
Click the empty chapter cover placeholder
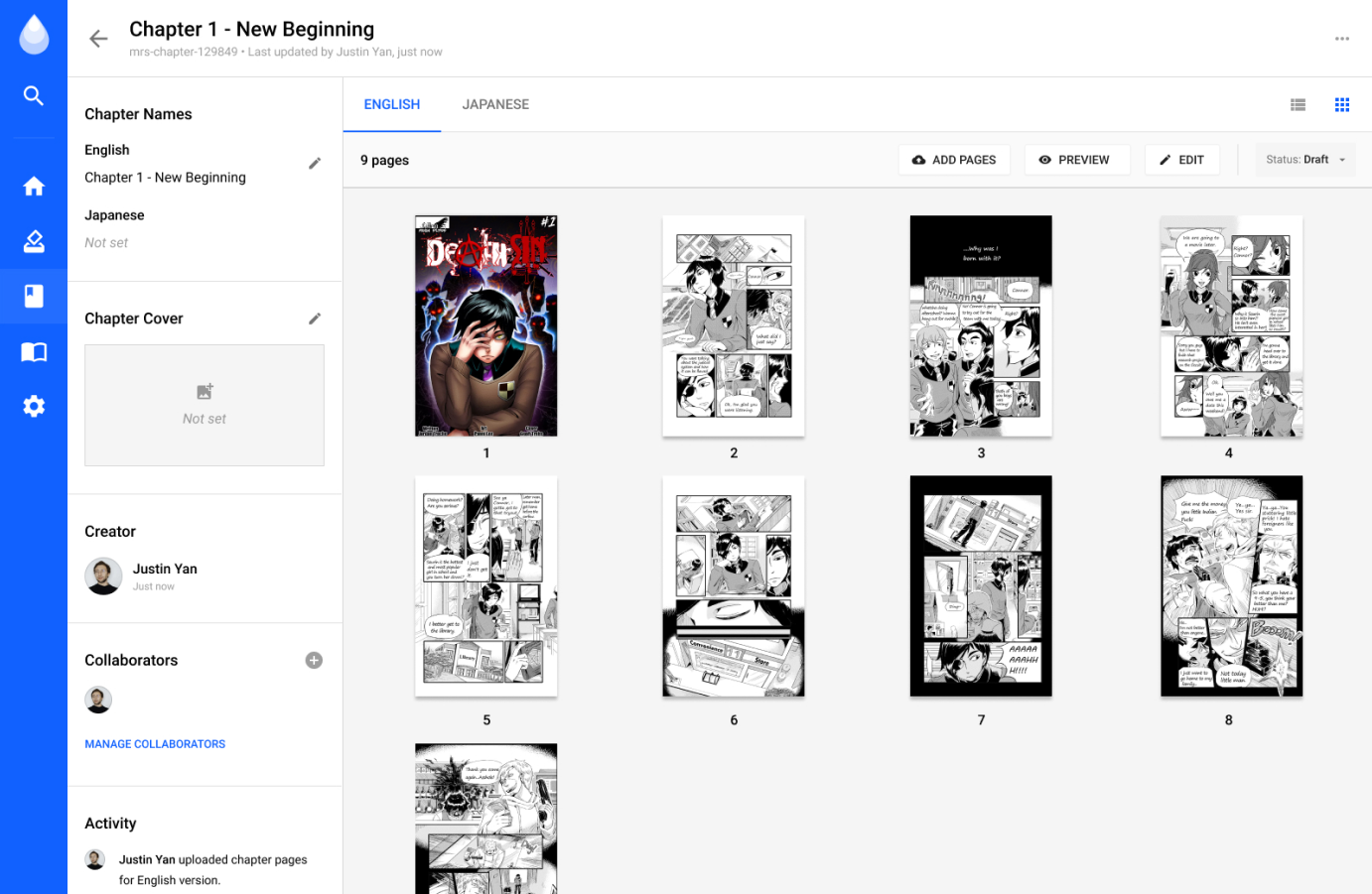click(x=205, y=406)
